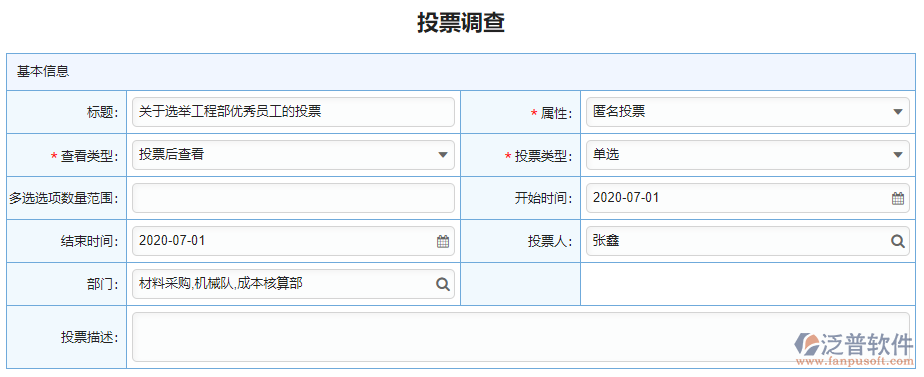The width and height of the screenshot is (924, 377).
Task: Click the 标题: label
Action: click(x=103, y=113)
